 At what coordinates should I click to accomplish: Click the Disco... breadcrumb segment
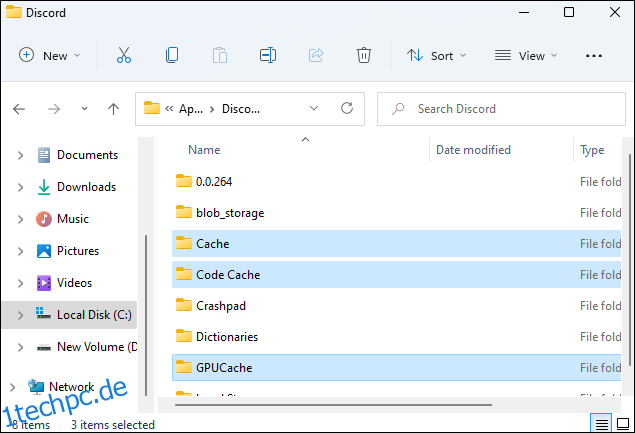[241, 109]
